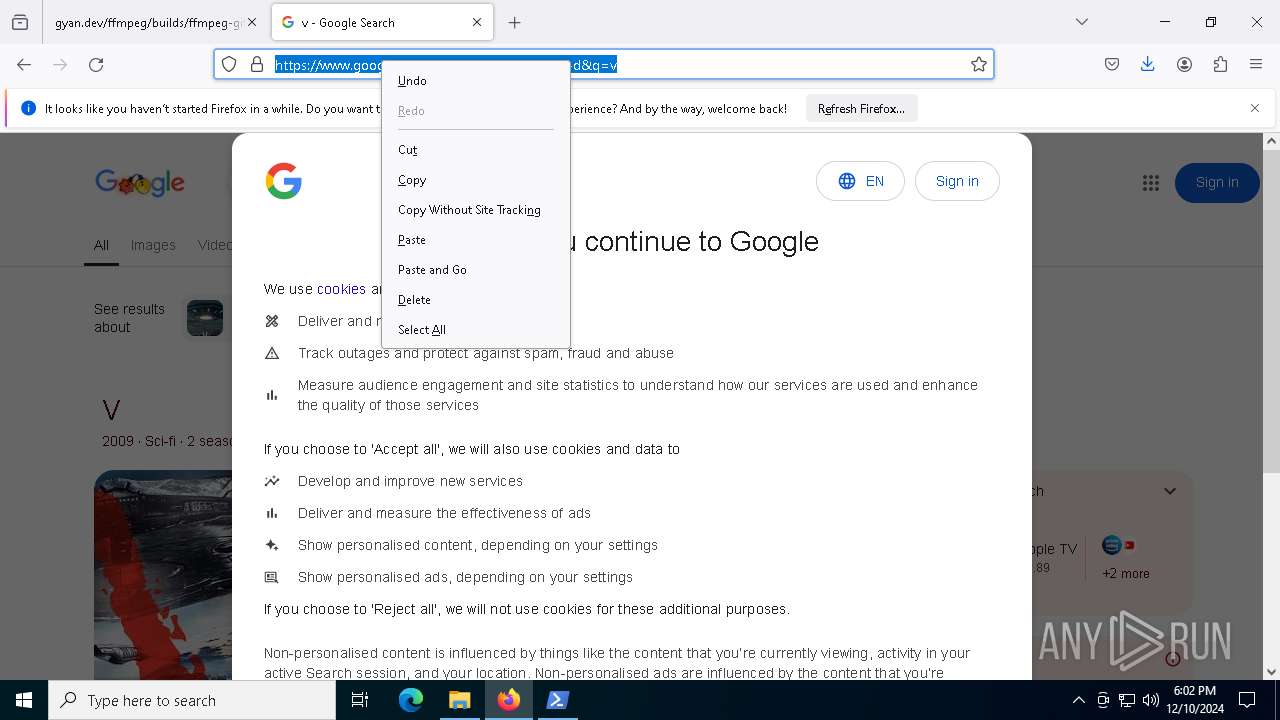Select the All search tab
The image size is (1280, 720).
(101, 245)
